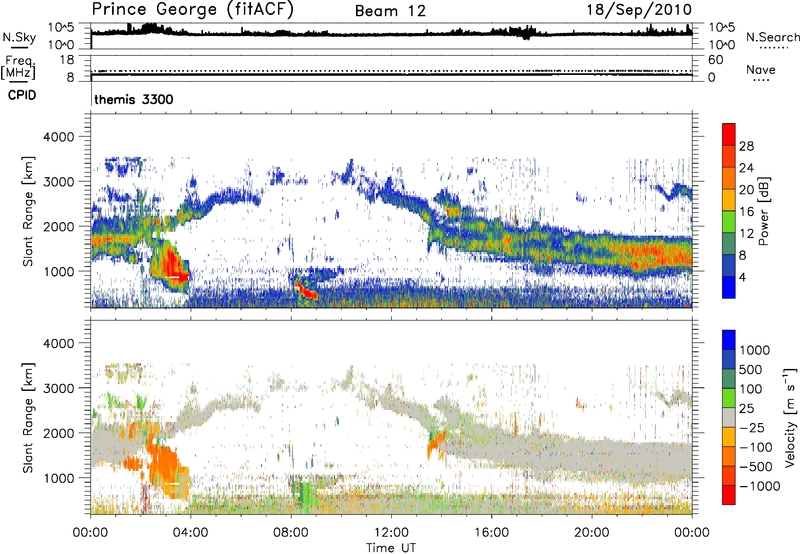Click the '28' value on Power color bar

pyautogui.click(x=746, y=146)
